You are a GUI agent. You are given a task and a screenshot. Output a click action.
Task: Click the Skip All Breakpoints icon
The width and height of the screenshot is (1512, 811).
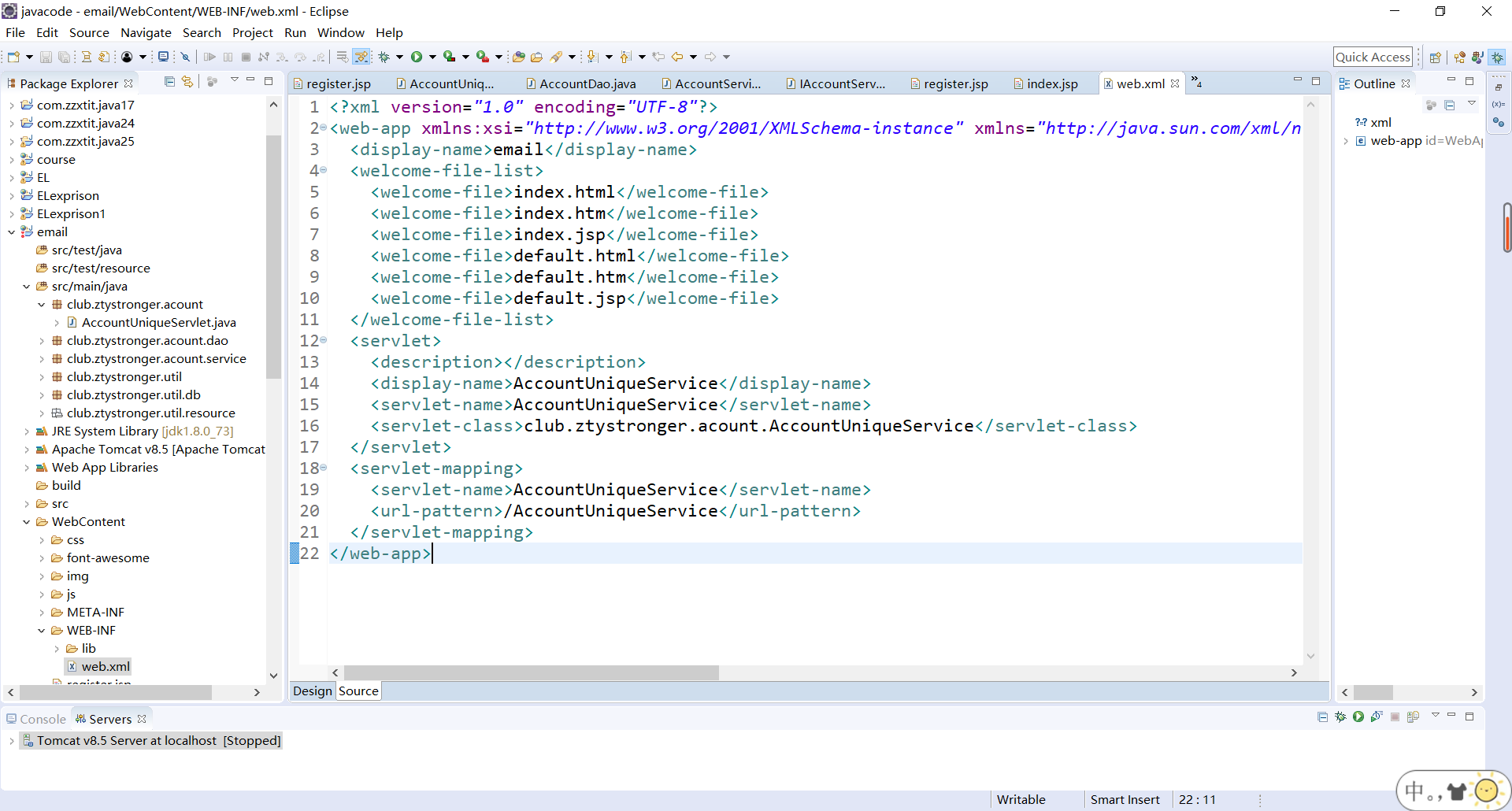click(x=186, y=57)
